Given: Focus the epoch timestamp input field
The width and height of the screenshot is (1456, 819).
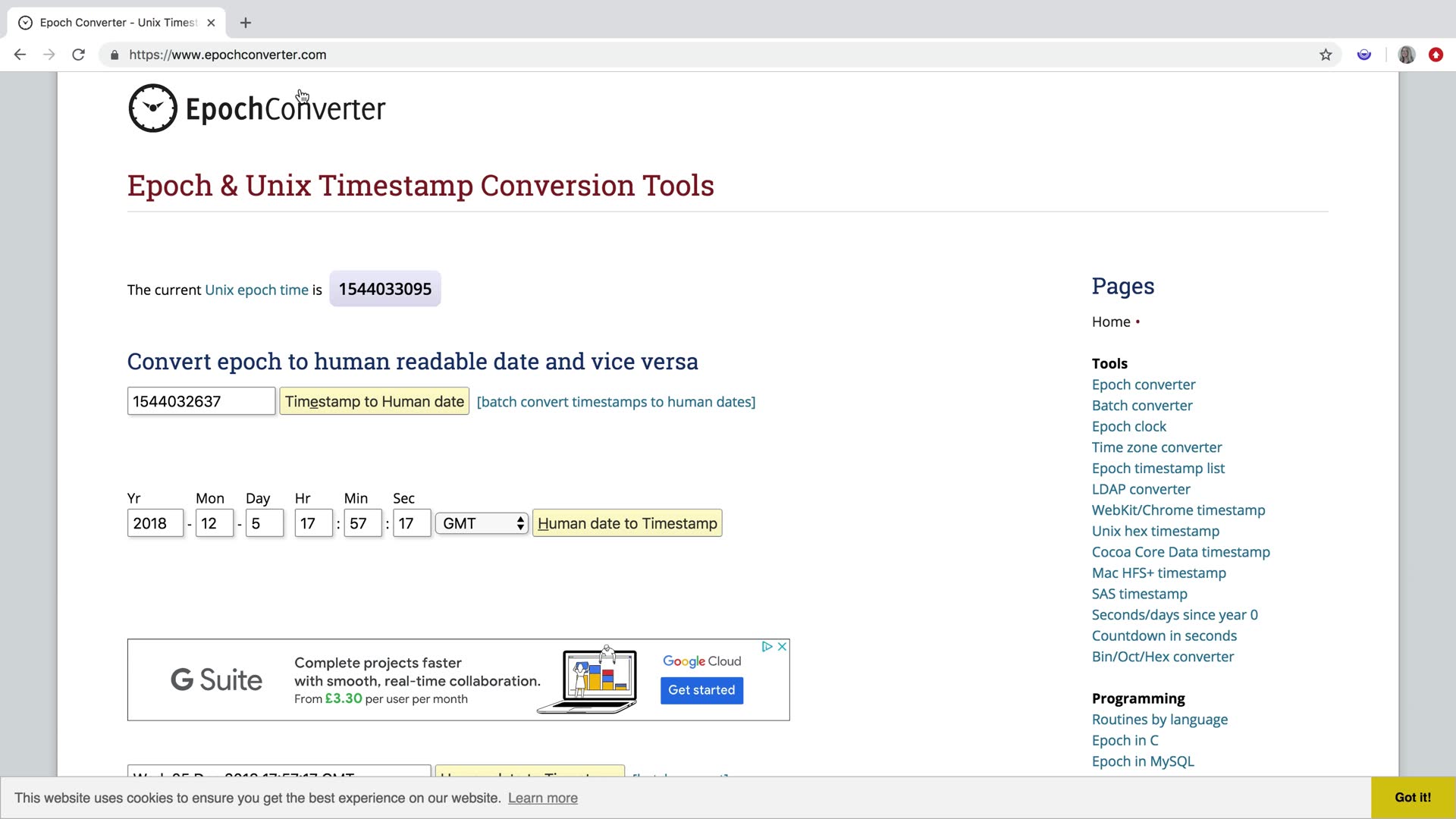Looking at the screenshot, I should point(201,401).
